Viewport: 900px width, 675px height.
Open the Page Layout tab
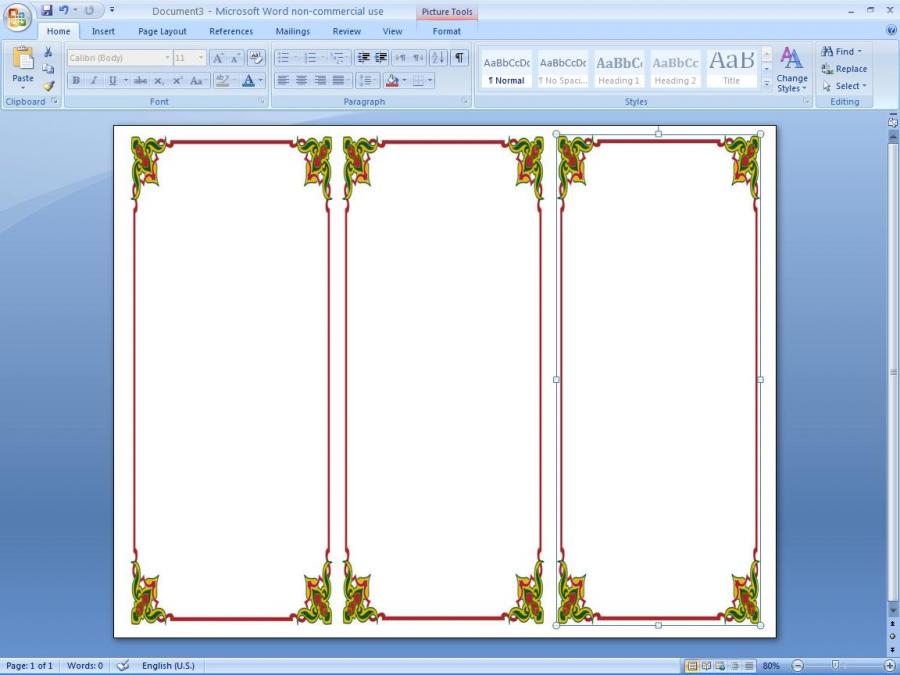tap(162, 32)
